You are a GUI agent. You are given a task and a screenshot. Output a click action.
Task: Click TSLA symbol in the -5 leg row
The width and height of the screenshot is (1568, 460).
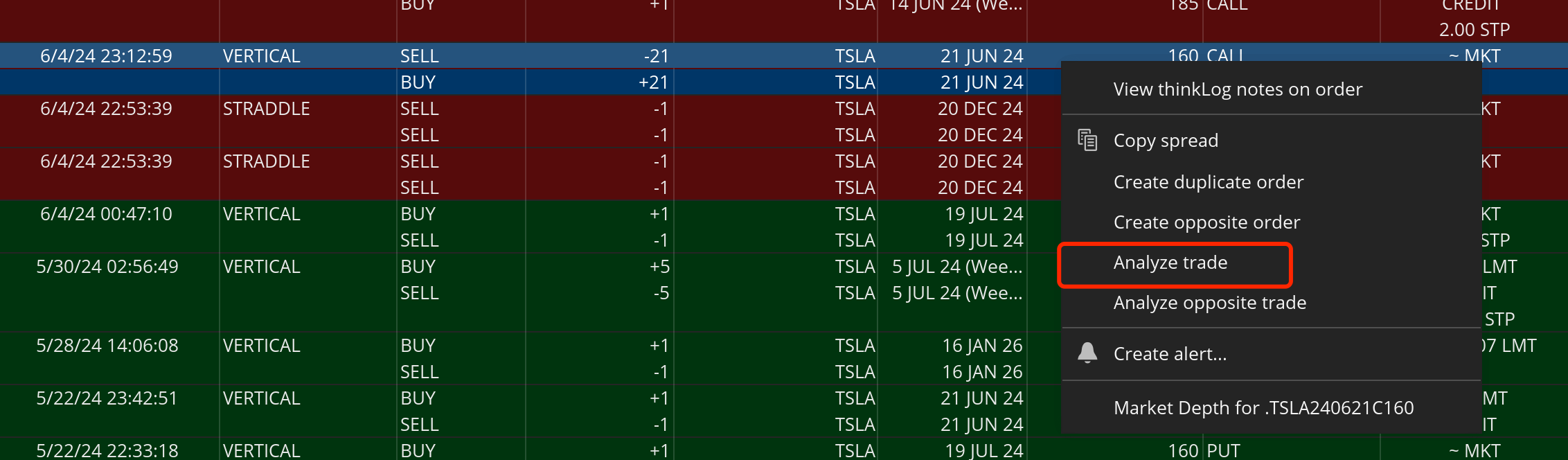click(855, 293)
